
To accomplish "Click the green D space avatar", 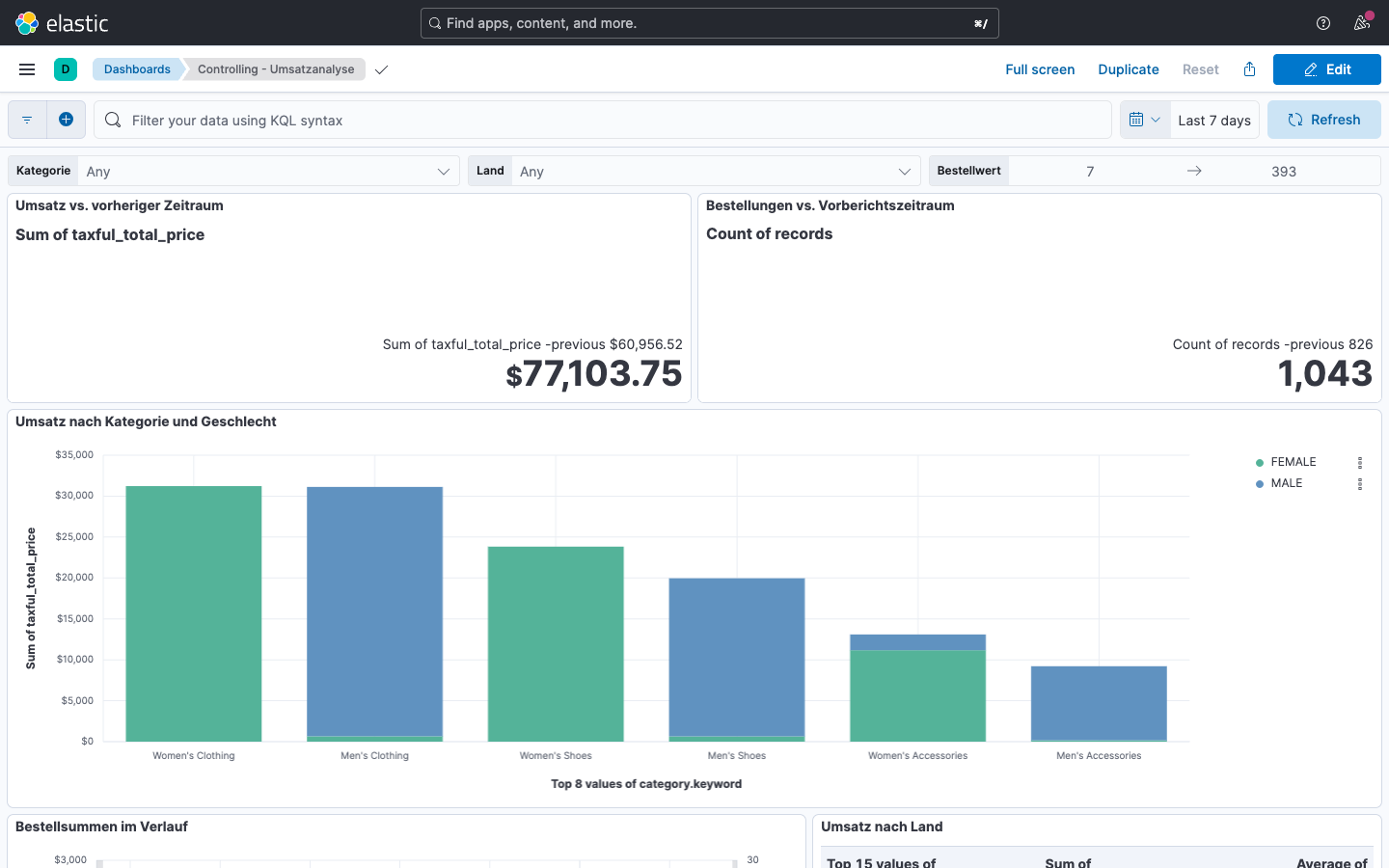I will [x=66, y=69].
